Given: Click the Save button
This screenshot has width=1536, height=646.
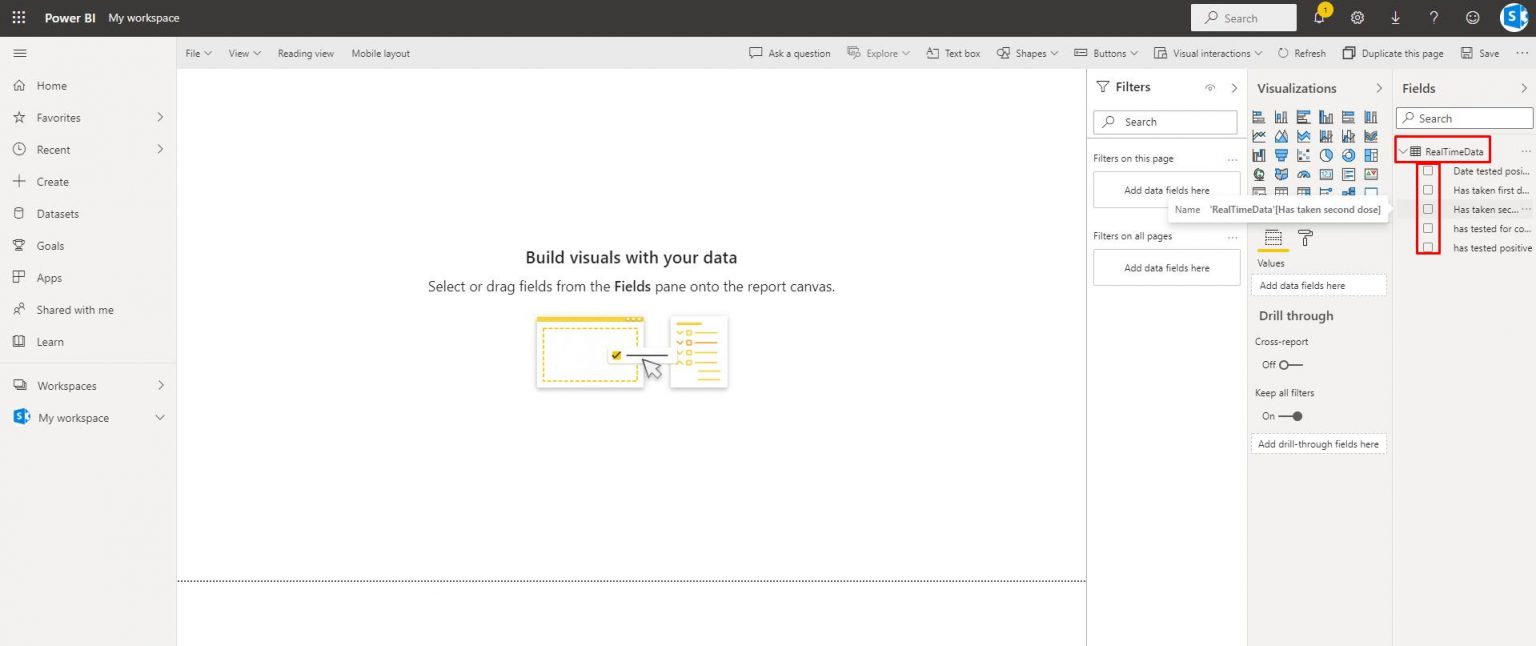Looking at the screenshot, I should coord(1479,53).
